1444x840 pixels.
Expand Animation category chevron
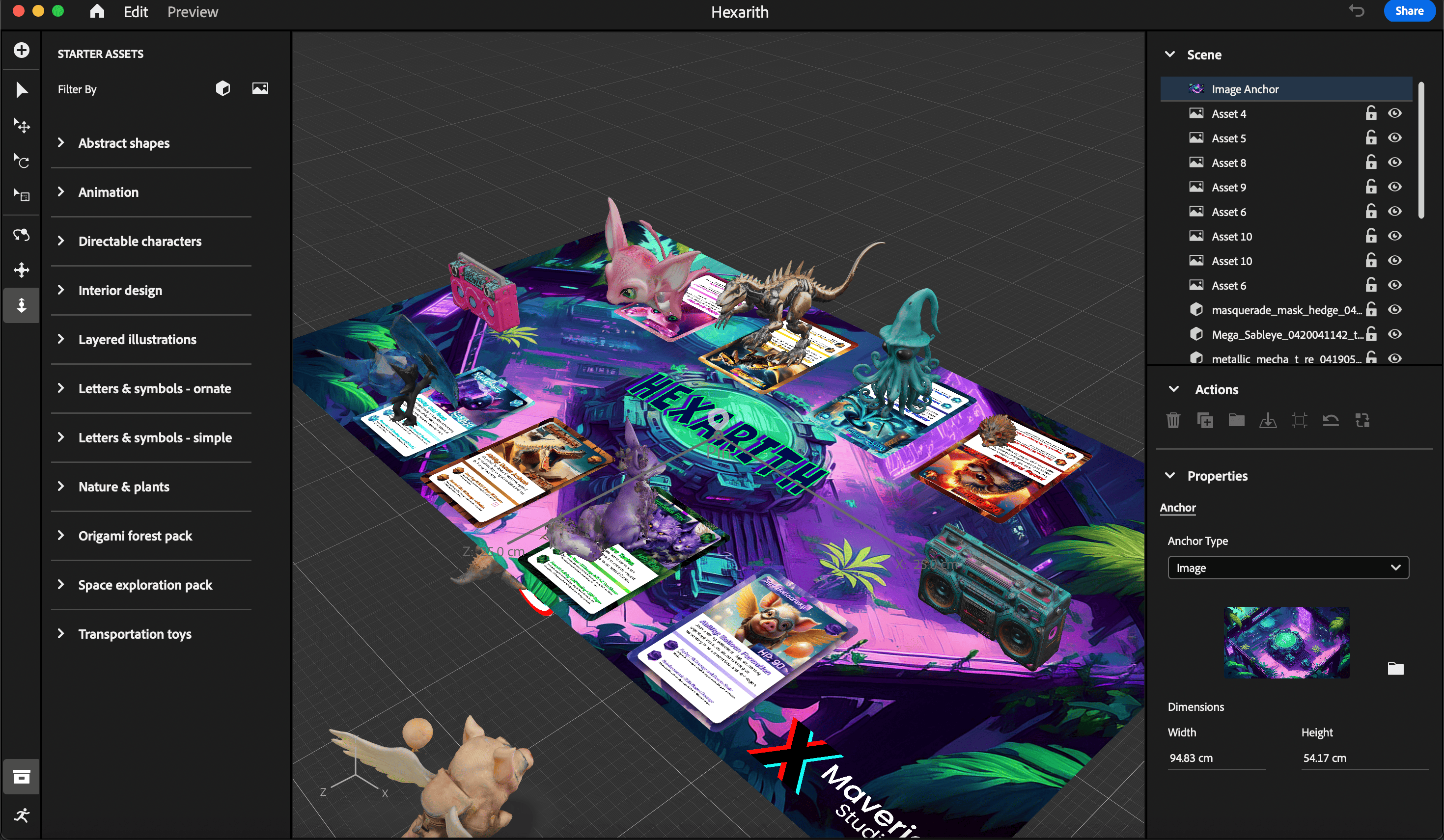61,192
